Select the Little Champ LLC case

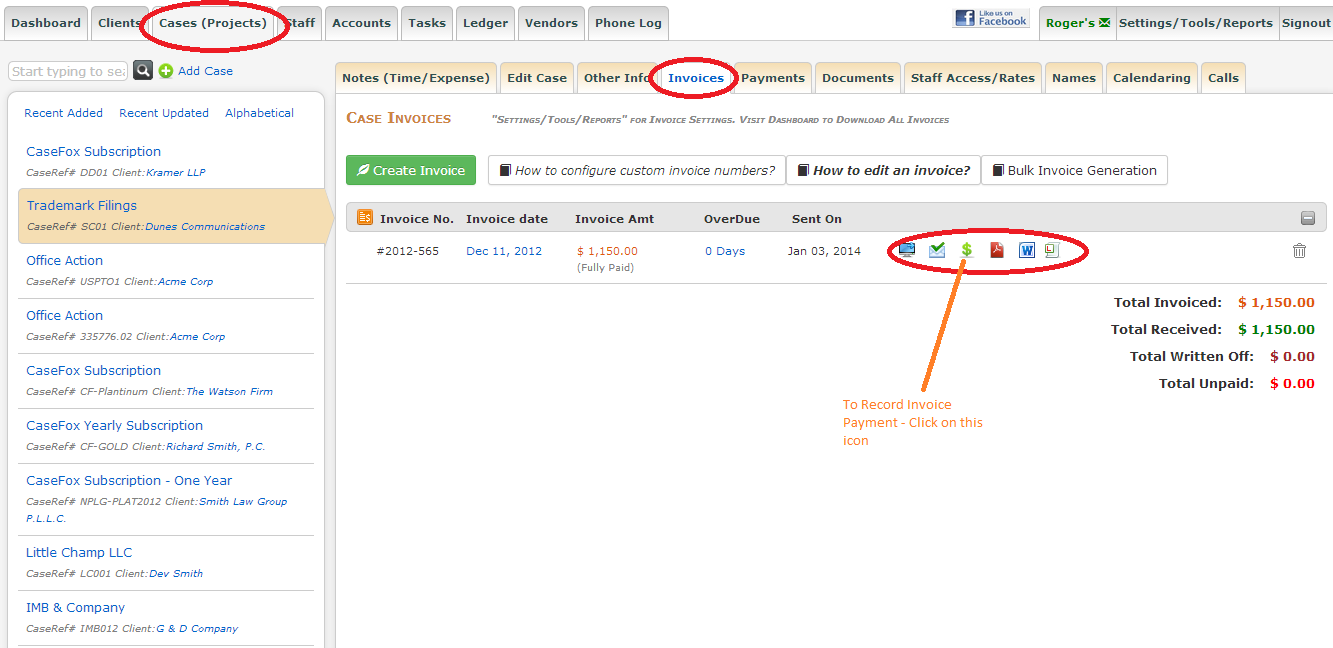tap(79, 552)
